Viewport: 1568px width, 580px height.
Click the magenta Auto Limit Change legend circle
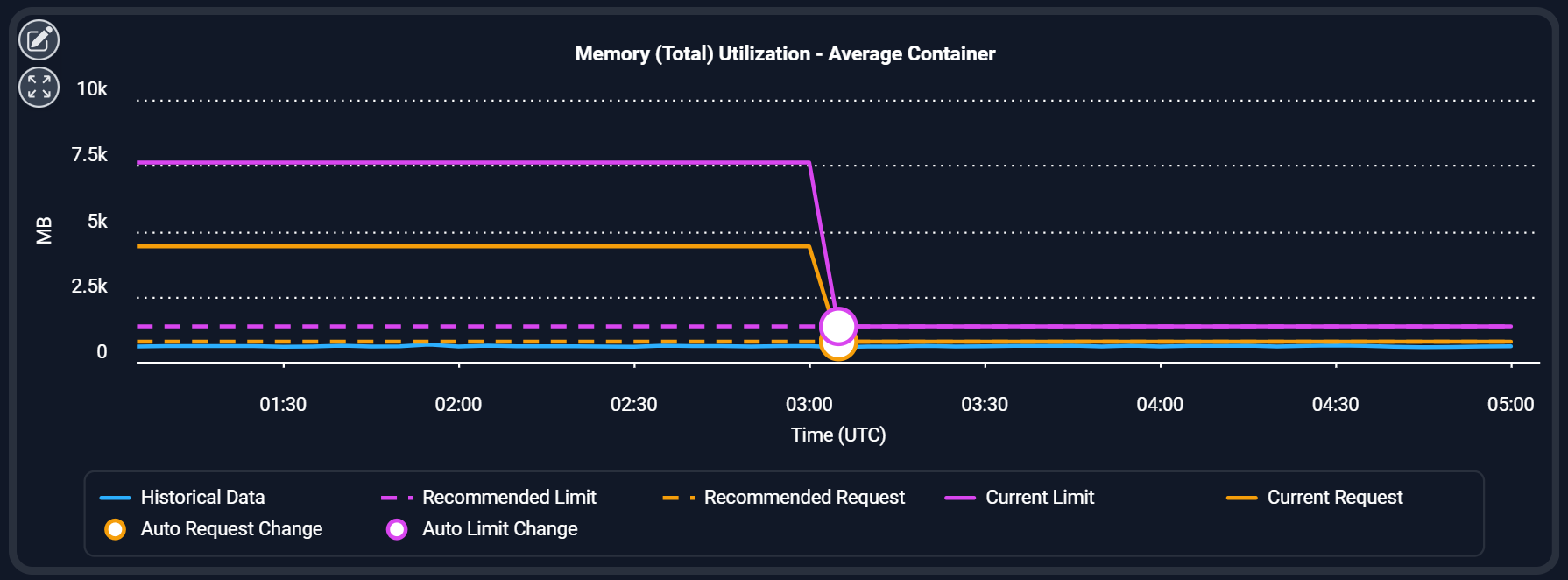[x=397, y=529]
